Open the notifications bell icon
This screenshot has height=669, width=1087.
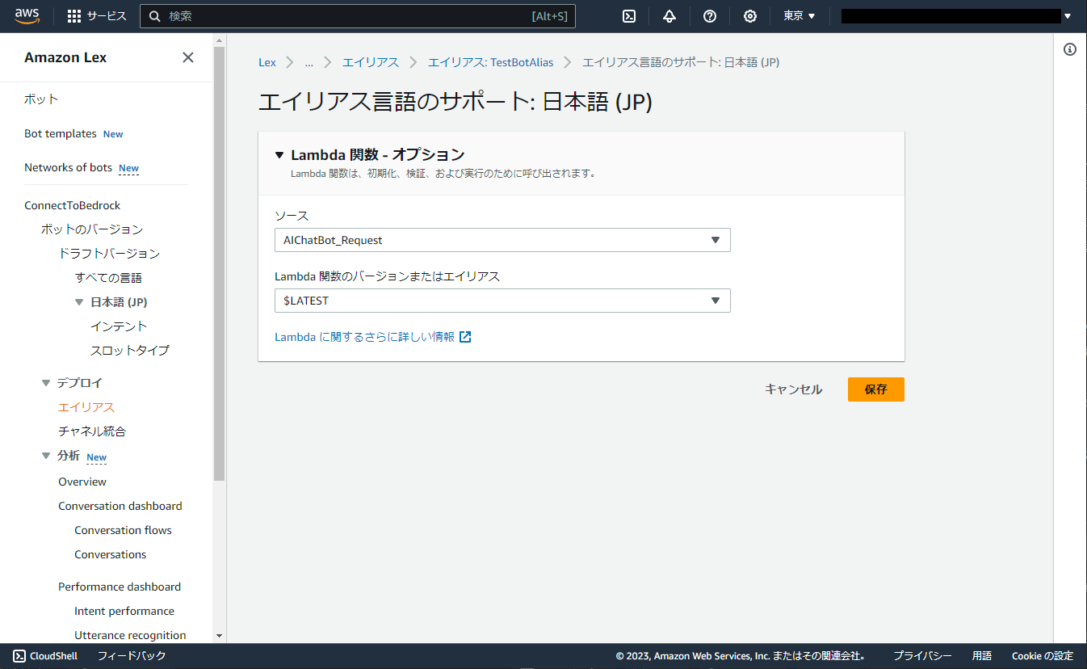(x=668, y=15)
